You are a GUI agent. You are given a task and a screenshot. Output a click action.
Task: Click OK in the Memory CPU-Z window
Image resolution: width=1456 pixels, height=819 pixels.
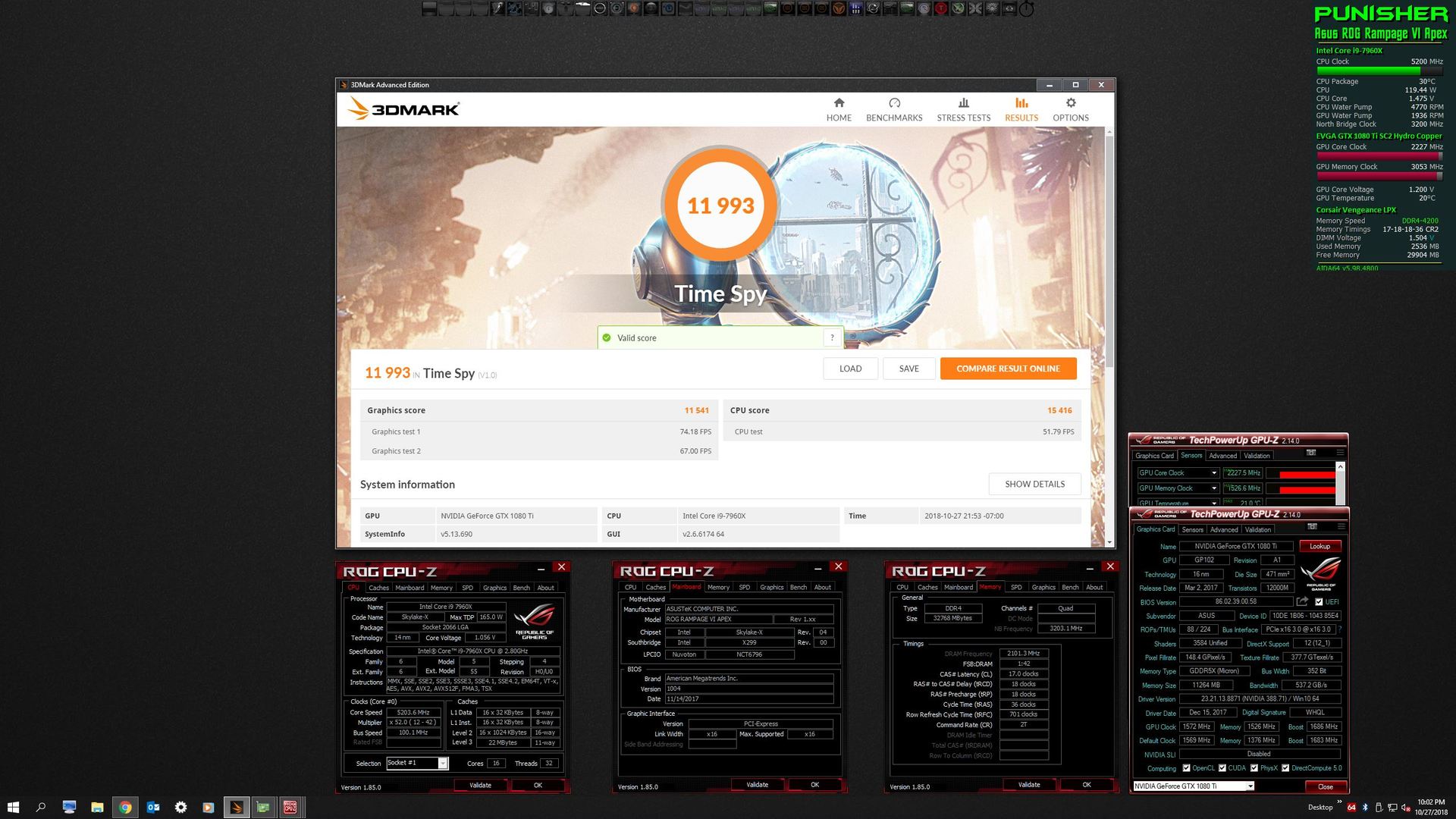[x=1086, y=785]
